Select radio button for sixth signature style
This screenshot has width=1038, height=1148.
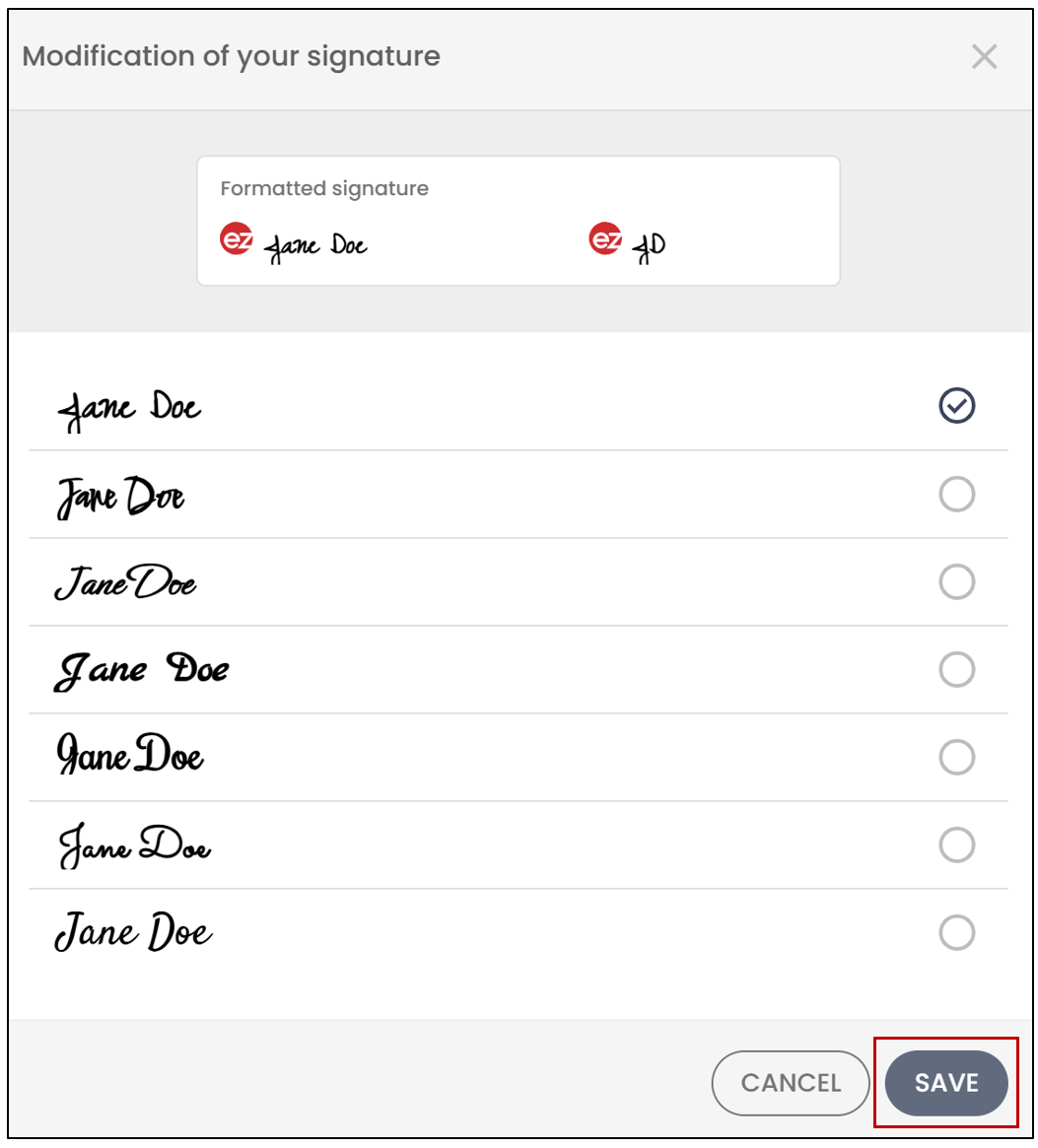coord(957,844)
